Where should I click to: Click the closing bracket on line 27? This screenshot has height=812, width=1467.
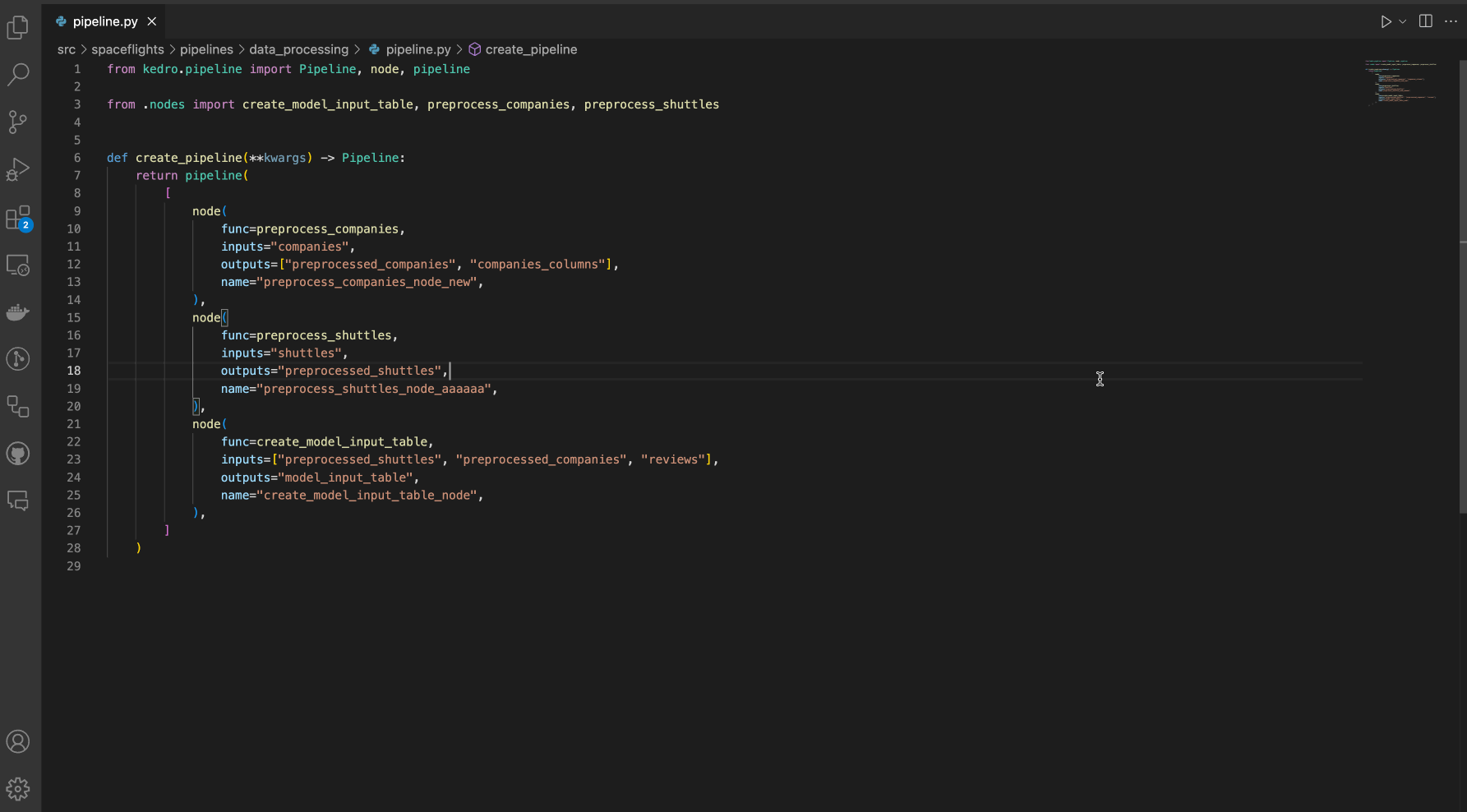167,530
